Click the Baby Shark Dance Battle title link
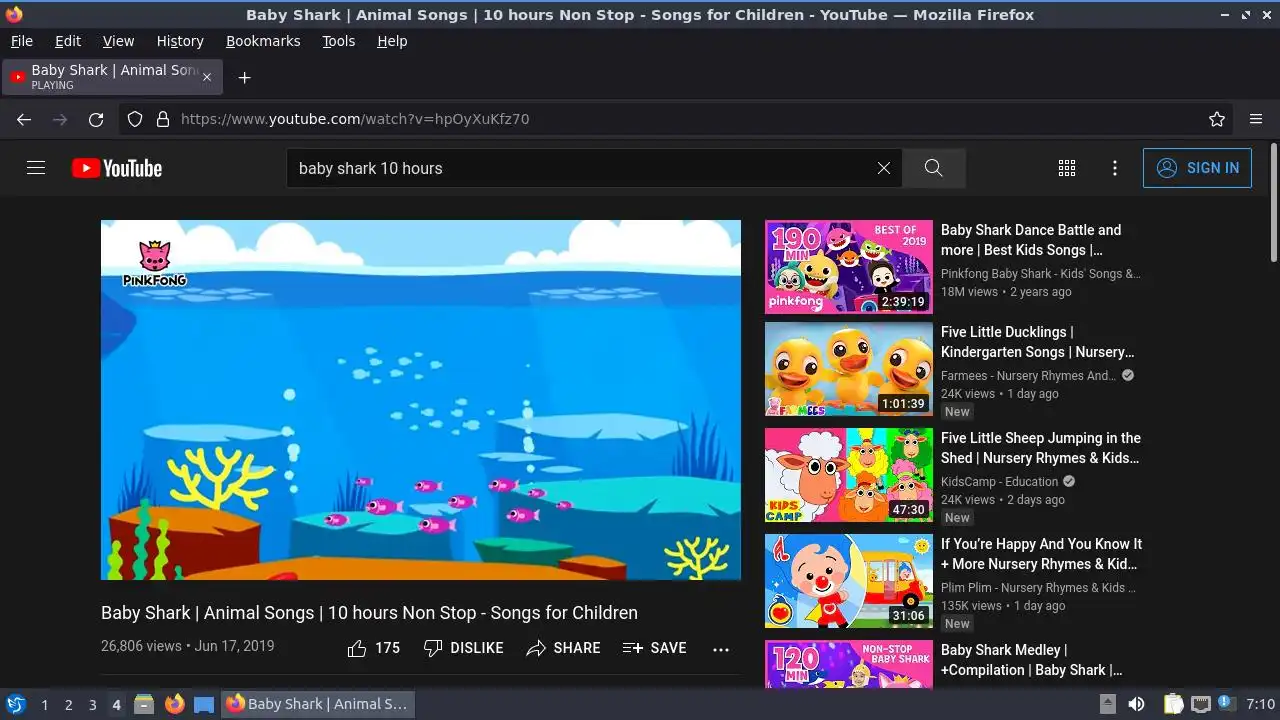This screenshot has width=1280, height=720. click(1031, 240)
